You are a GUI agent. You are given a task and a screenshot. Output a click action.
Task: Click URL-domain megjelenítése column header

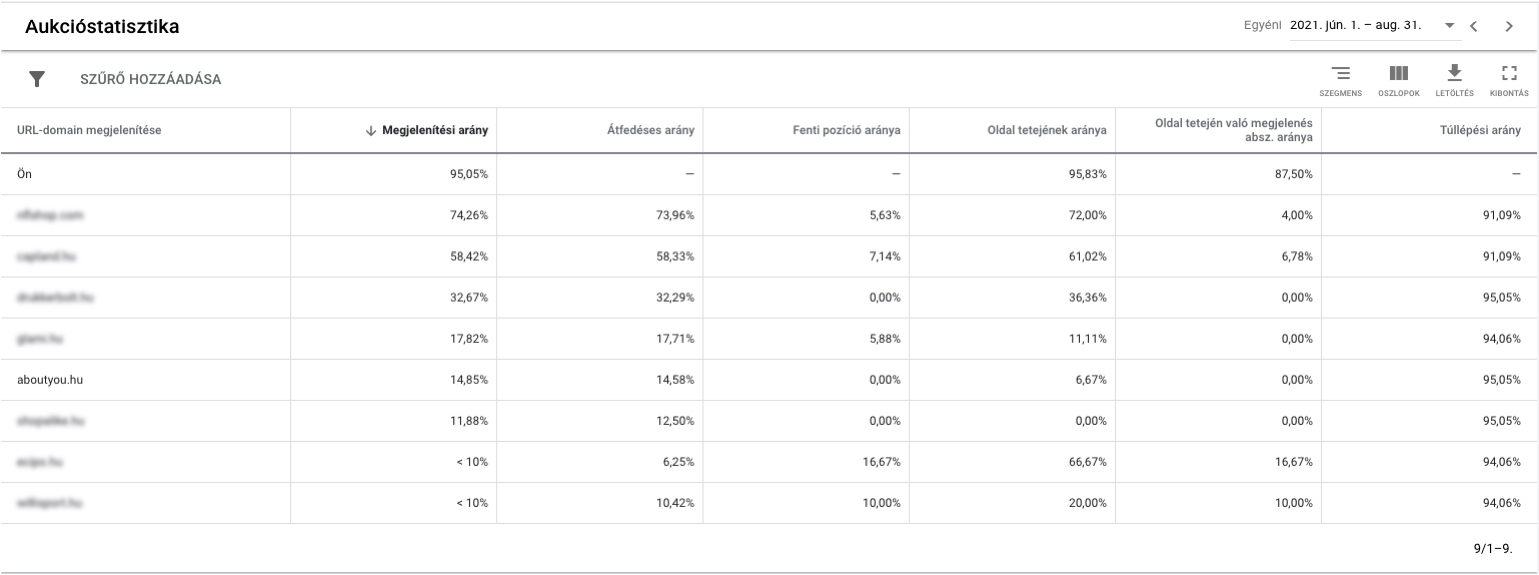(89, 130)
